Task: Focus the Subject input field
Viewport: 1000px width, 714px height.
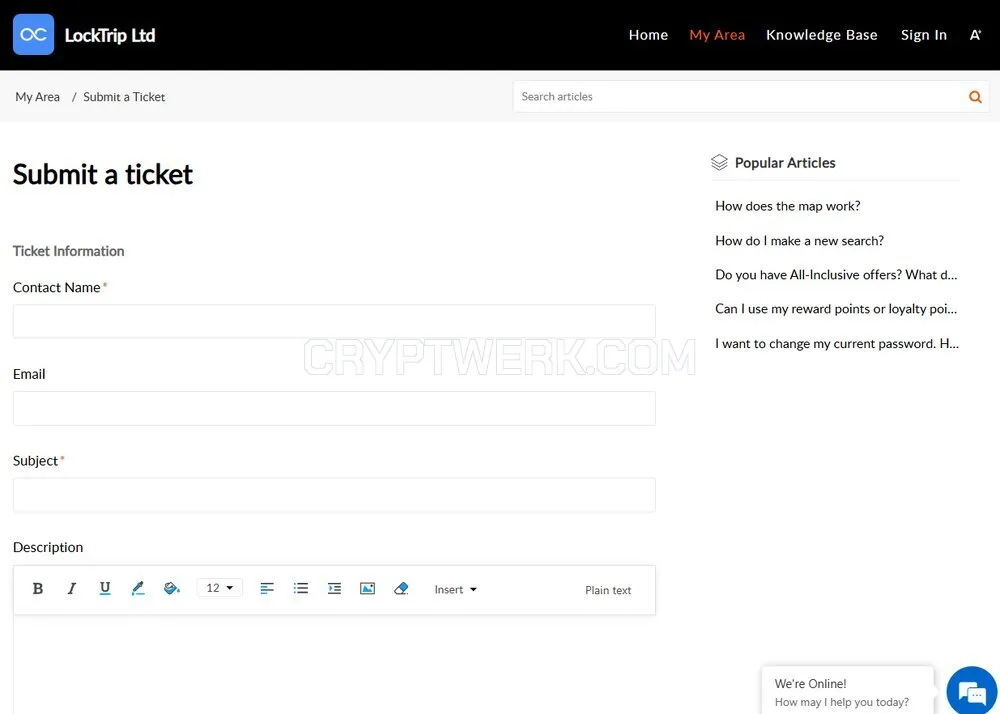Action: click(334, 495)
